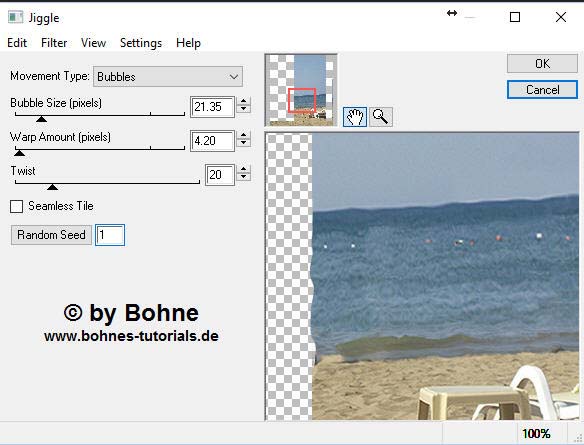584x445 pixels.
Task: Select the Zoom magnifier tool
Action: pos(381,117)
